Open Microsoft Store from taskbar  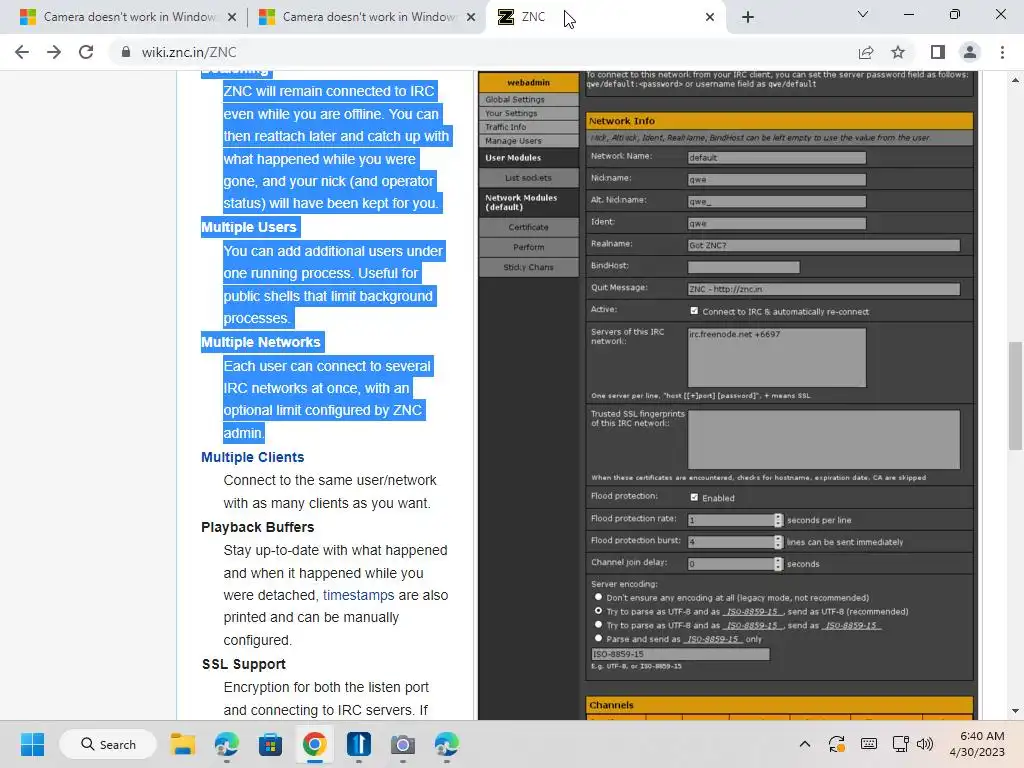(x=270, y=744)
